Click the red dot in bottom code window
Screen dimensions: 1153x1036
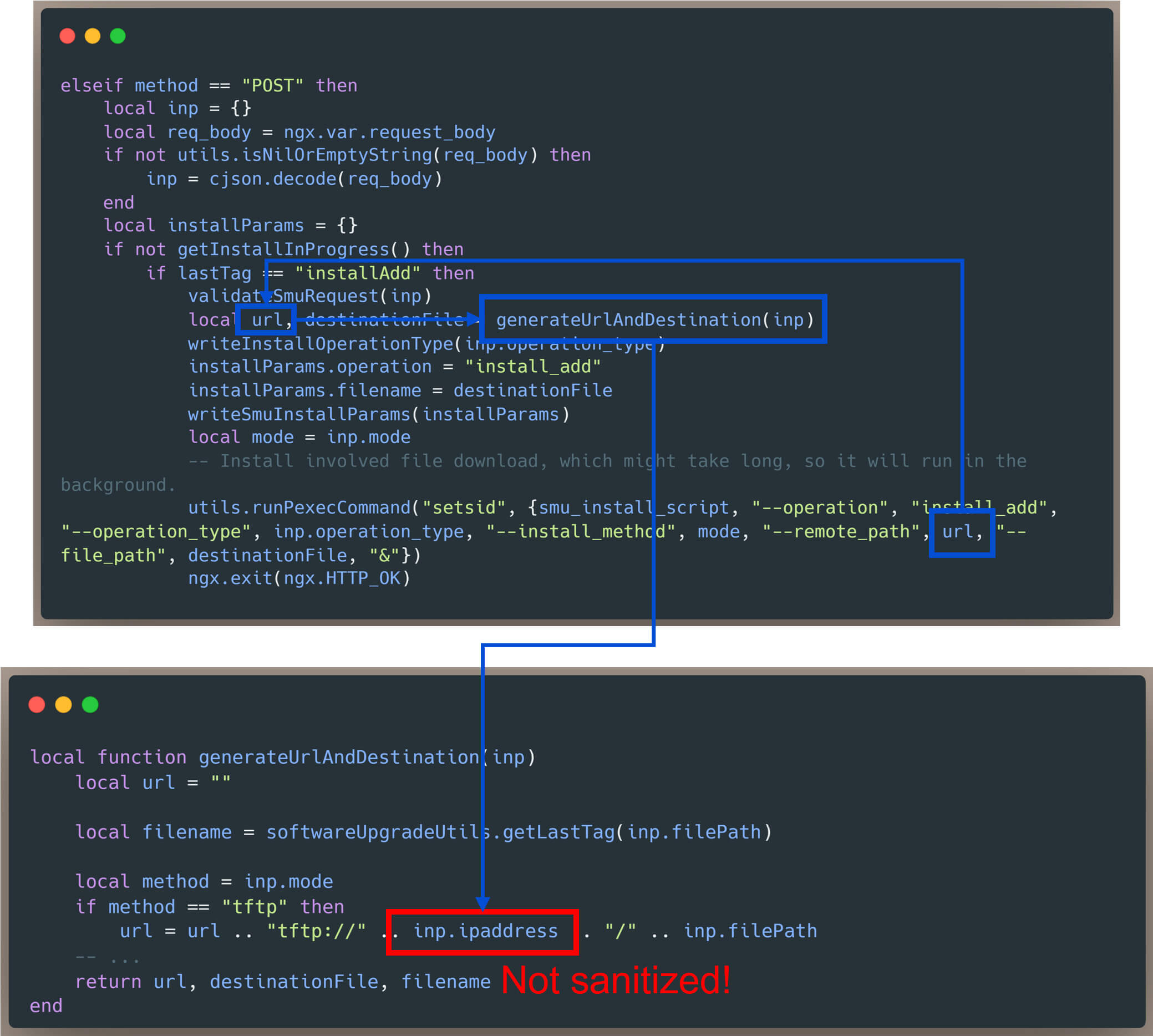point(37,705)
